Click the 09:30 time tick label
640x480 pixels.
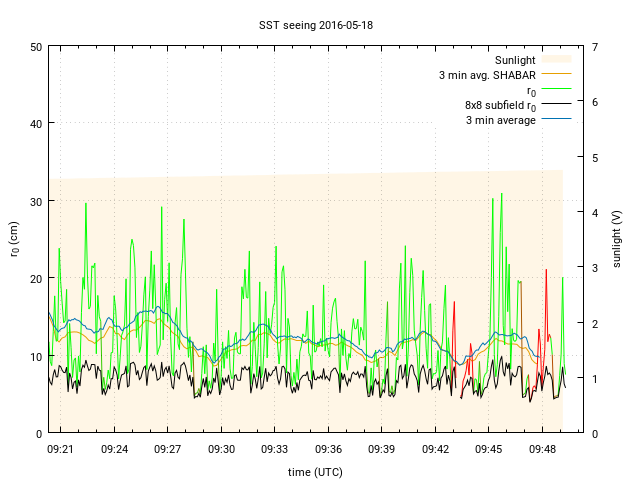point(221,450)
